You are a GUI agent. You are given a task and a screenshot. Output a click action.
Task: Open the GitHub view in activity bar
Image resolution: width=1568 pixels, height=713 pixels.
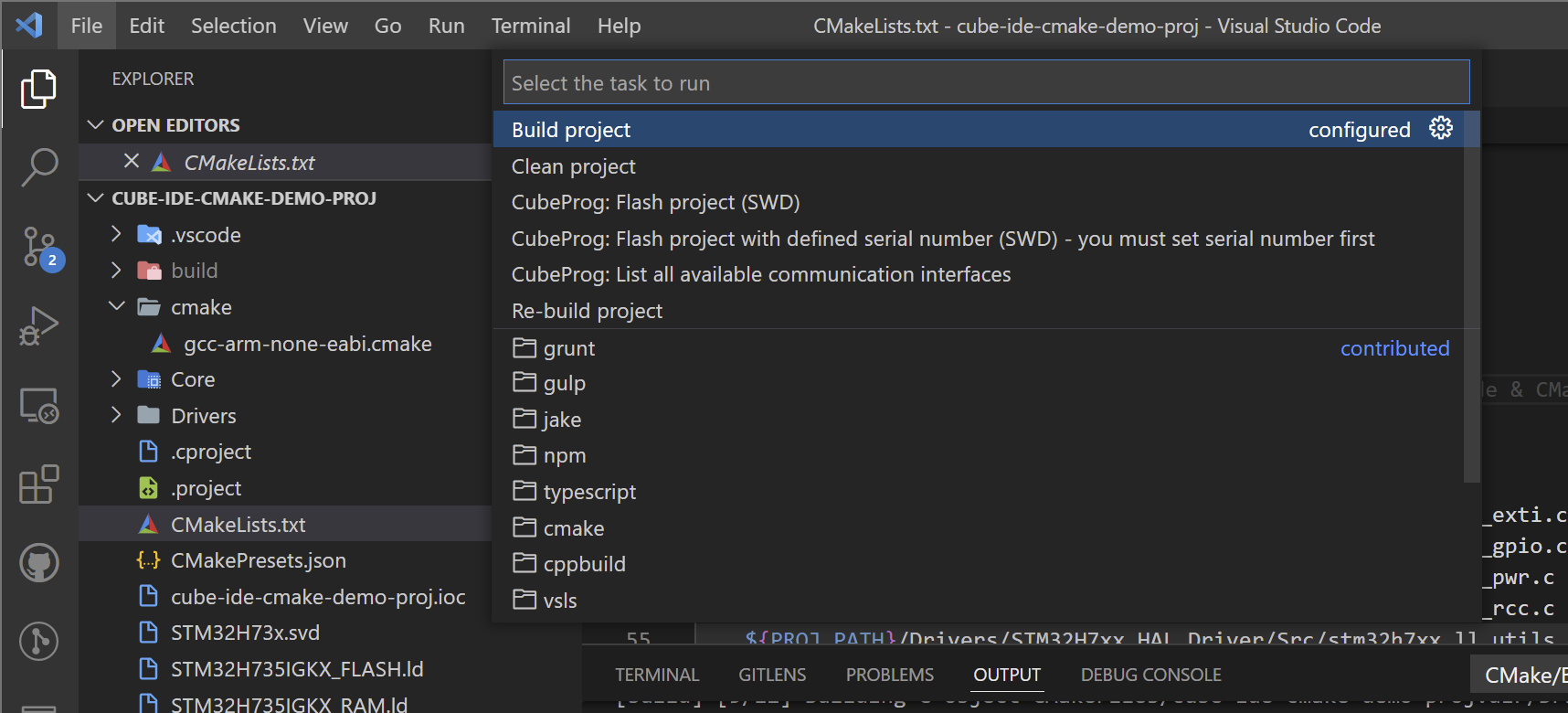[x=39, y=563]
